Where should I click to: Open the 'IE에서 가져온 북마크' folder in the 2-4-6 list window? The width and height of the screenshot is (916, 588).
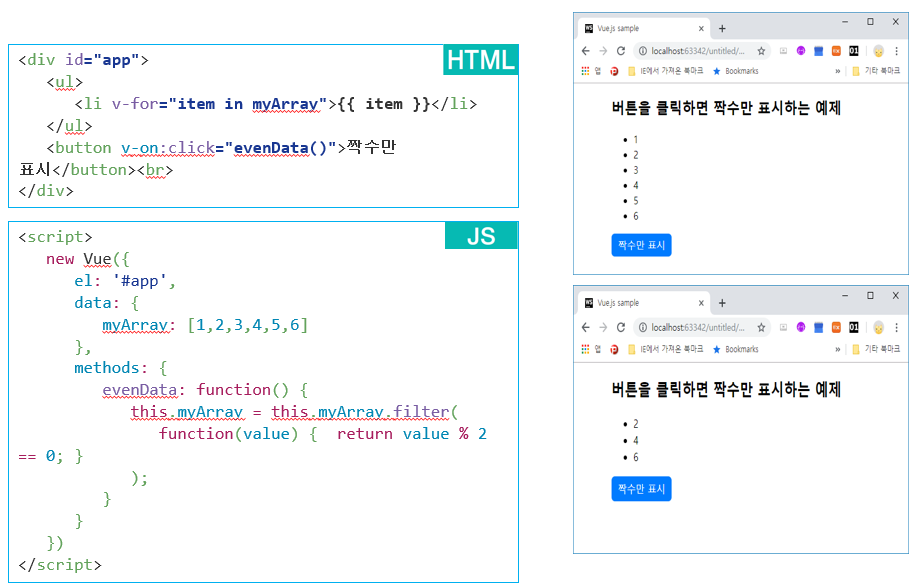[665, 349]
